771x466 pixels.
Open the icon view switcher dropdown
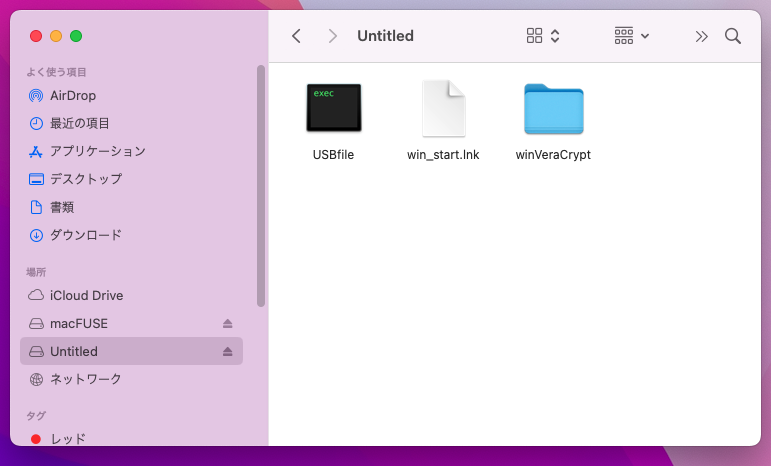[543, 36]
